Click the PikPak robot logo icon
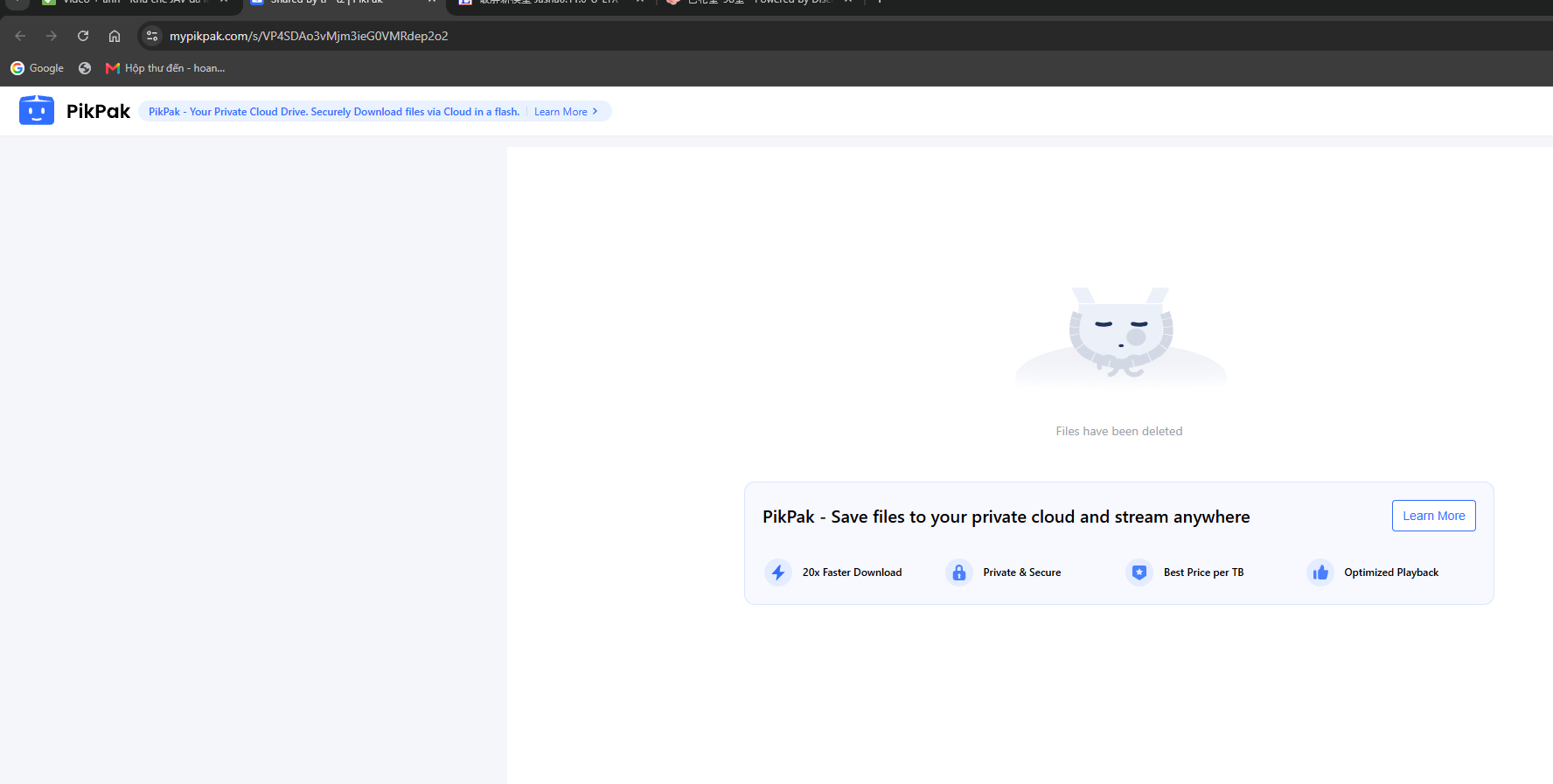This screenshot has height=784, width=1553. (x=37, y=111)
